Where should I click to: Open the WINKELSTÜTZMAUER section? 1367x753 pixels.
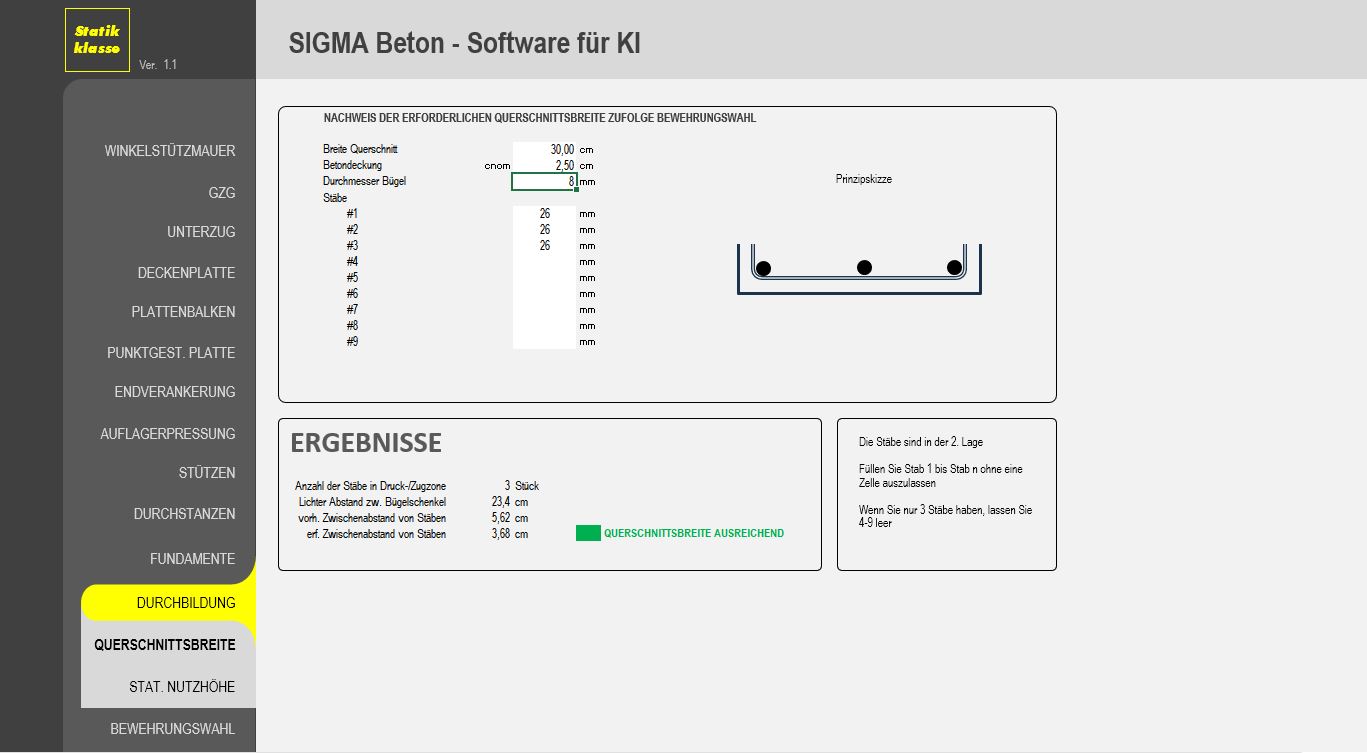[169, 151]
